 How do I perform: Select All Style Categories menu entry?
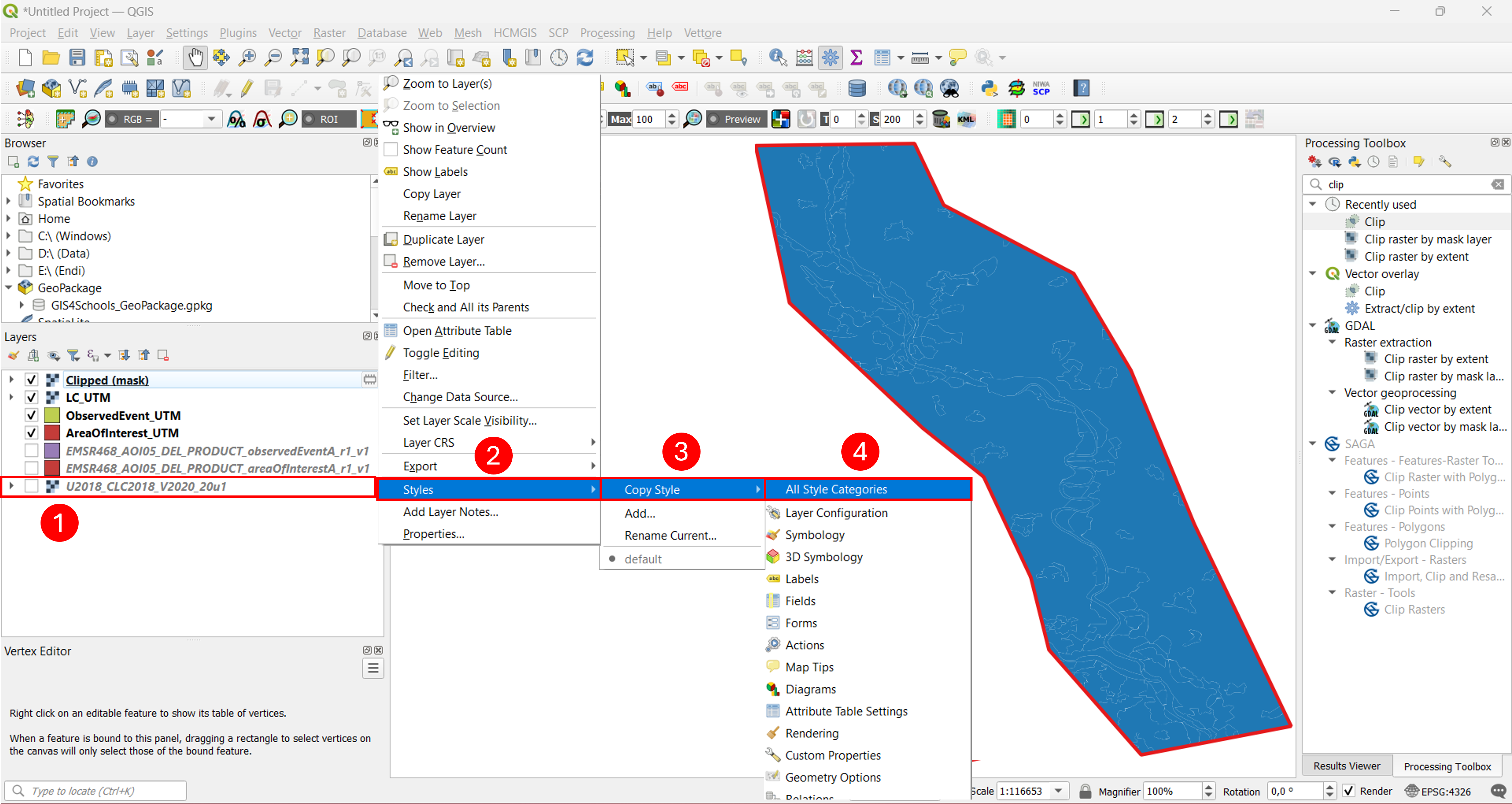pos(869,489)
